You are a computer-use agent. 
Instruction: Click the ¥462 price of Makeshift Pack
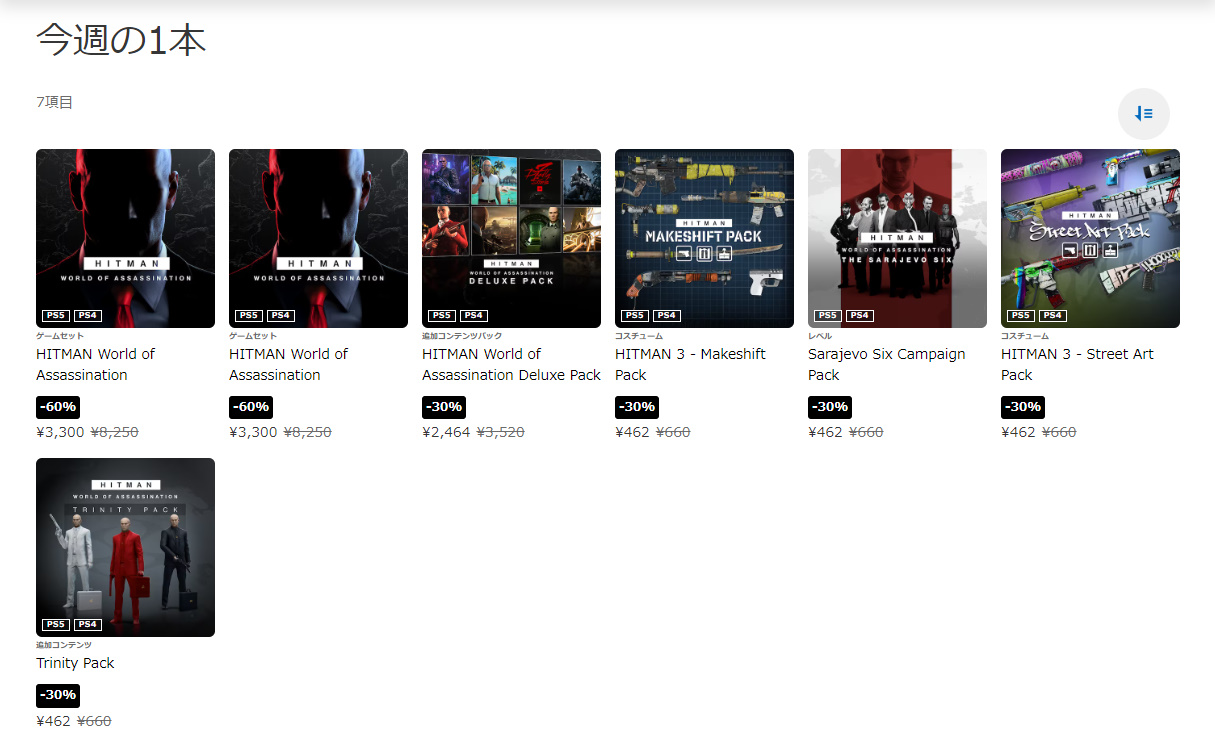(x=632, y=432)
